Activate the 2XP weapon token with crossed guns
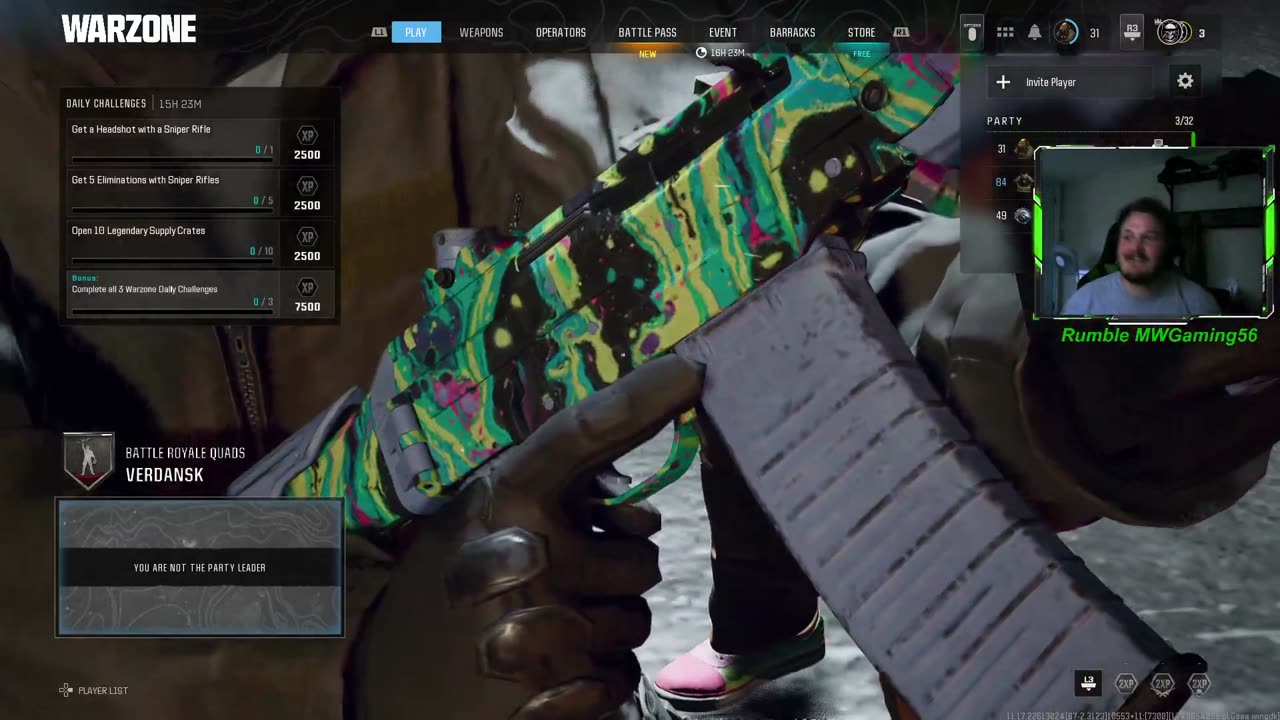 pyautogui.click(x=1162, y=684)
